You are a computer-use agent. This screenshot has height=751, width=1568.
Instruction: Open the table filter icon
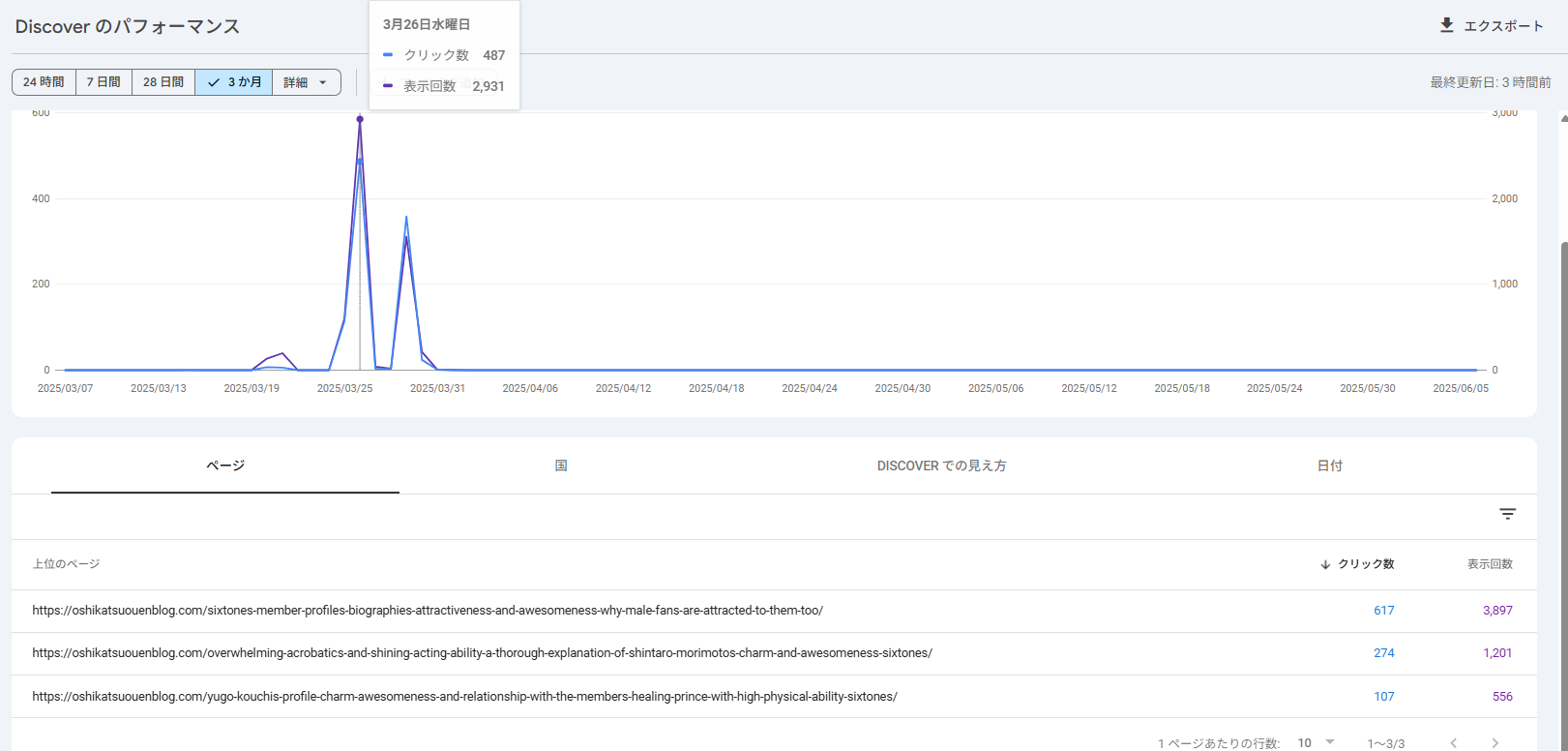pos(1507,514)
